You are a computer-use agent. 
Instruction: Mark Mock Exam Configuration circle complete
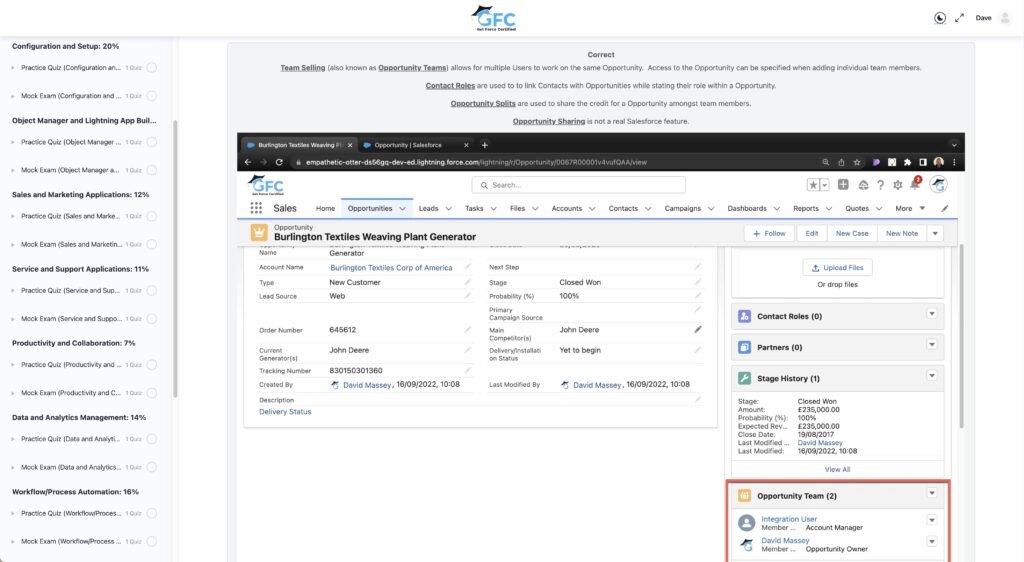(152, 96)
